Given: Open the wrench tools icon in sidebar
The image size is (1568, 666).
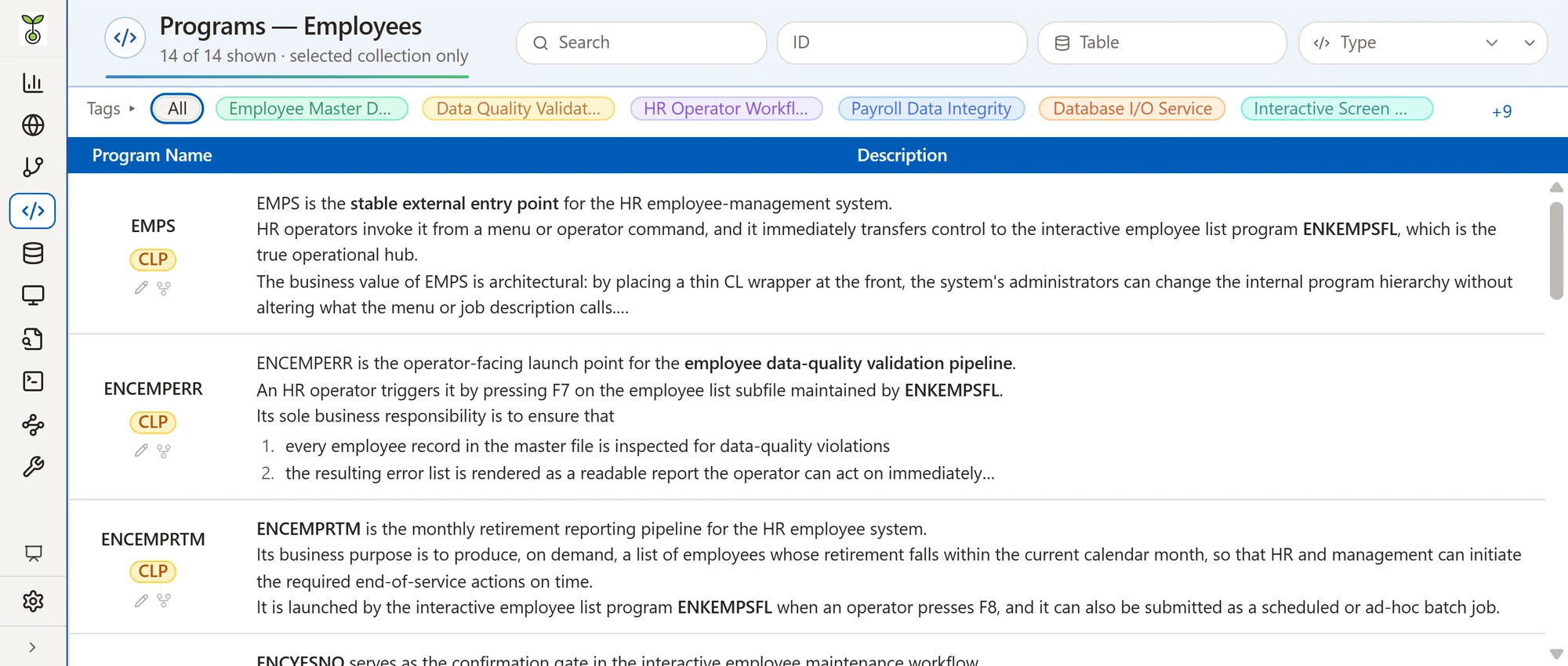Looking at the screenshot, I should [x=33, y=467].
